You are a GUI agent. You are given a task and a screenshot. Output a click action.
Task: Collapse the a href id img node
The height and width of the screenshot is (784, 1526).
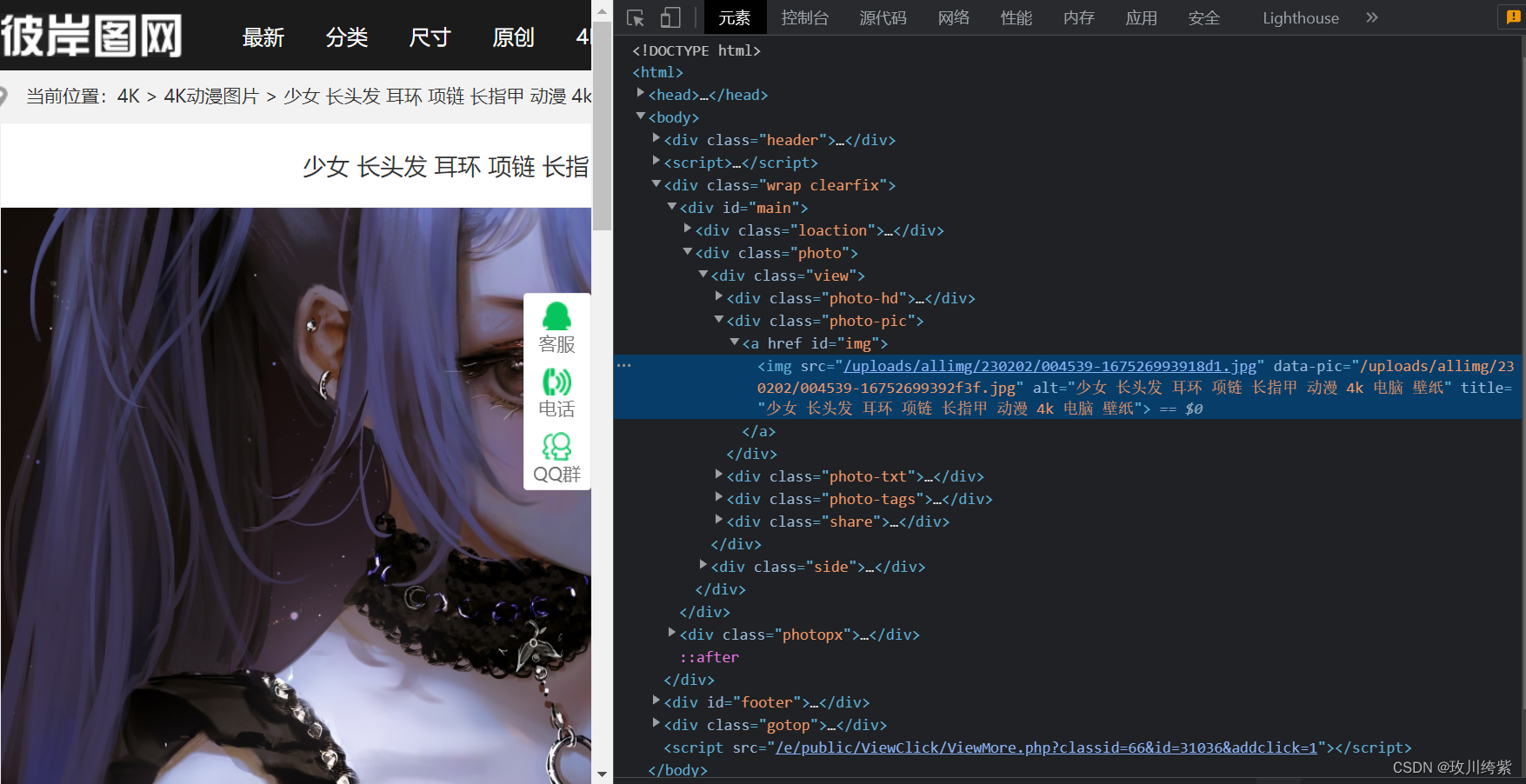click(x=735, y=342)
